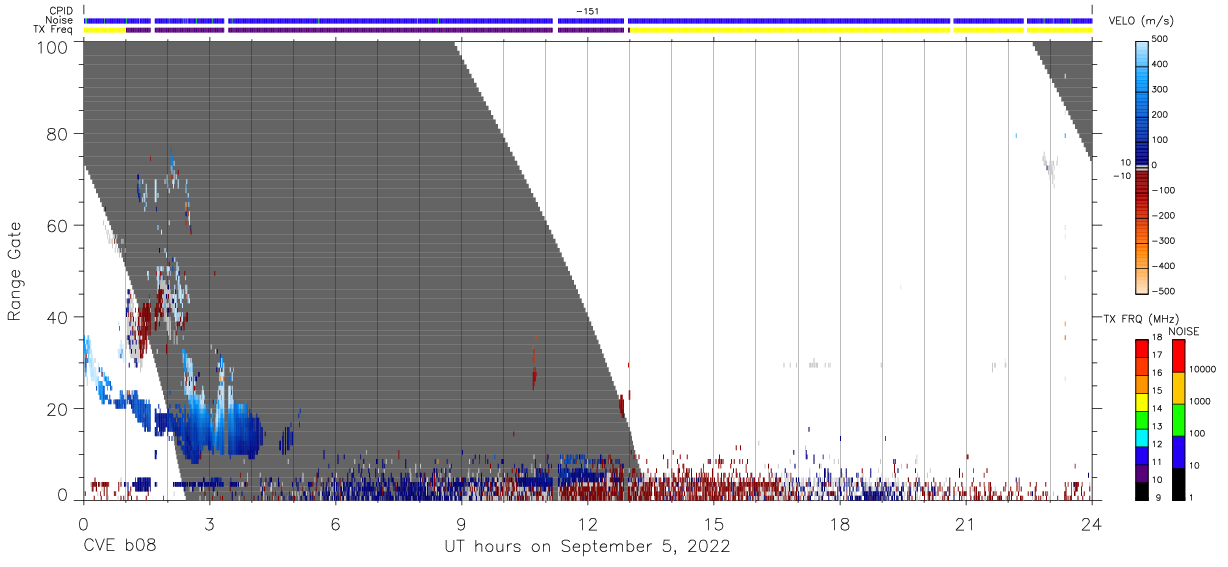
Task: Click the '100' tick on the Range Gate axis
Action: click(x=51, y=46)
